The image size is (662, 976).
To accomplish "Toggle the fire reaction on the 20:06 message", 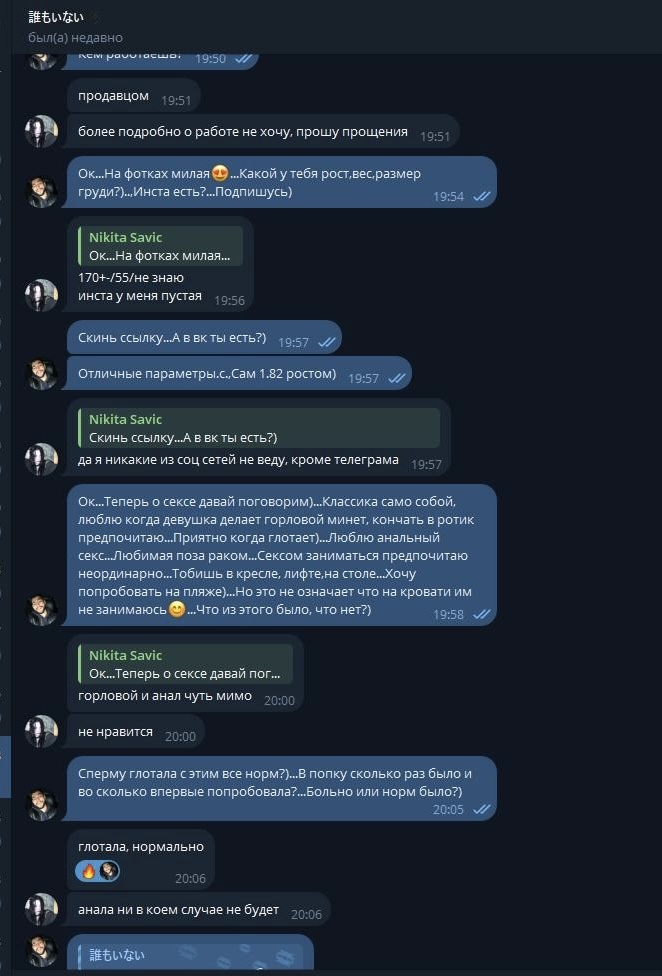I will [88, 871].
